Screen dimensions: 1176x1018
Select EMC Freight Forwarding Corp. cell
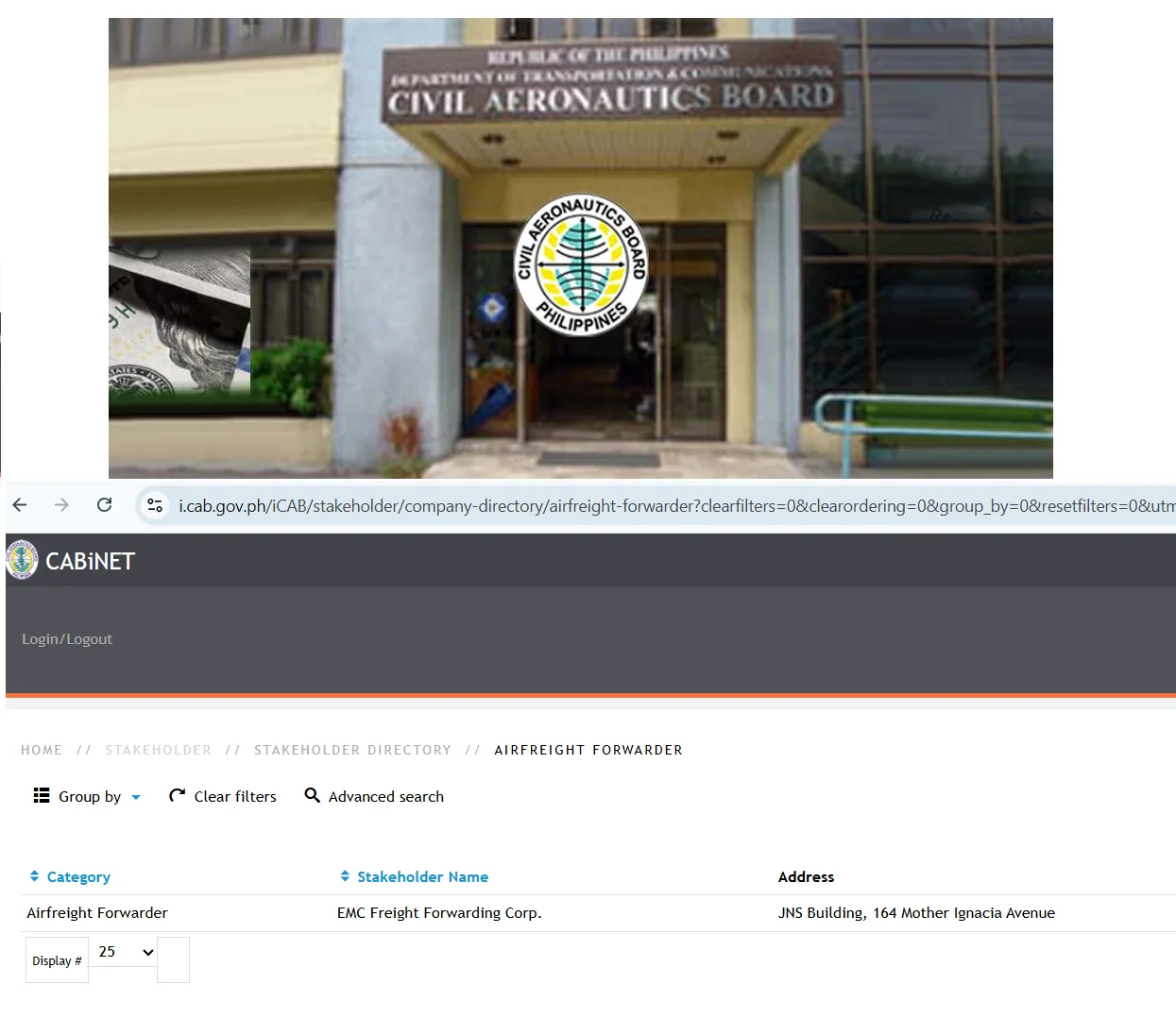click(439, 912)
